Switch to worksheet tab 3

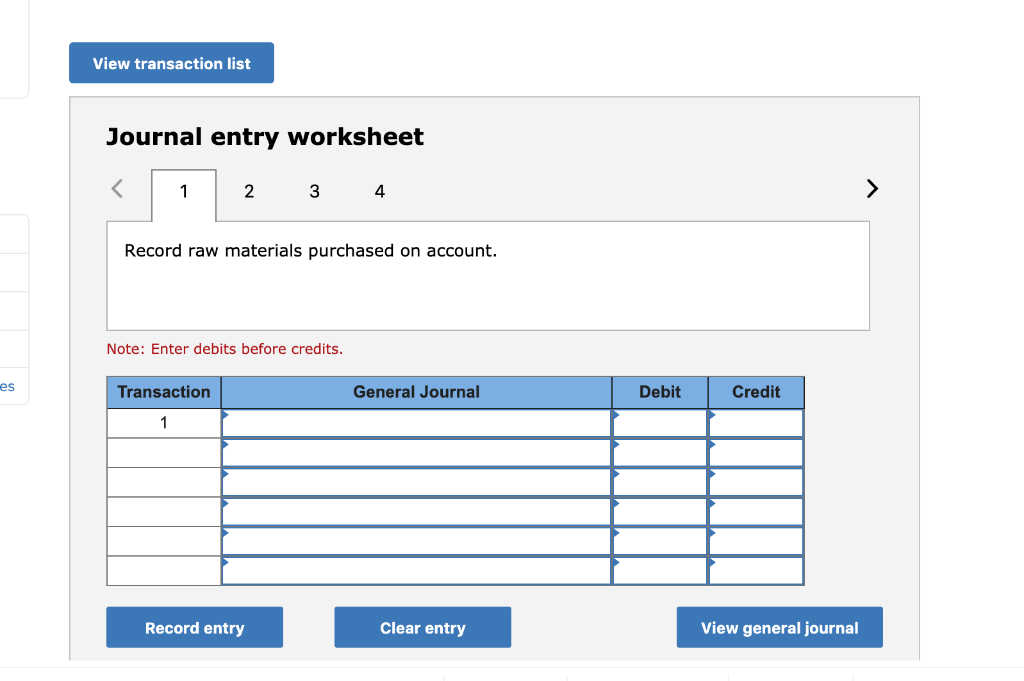(x=314, y=192)
